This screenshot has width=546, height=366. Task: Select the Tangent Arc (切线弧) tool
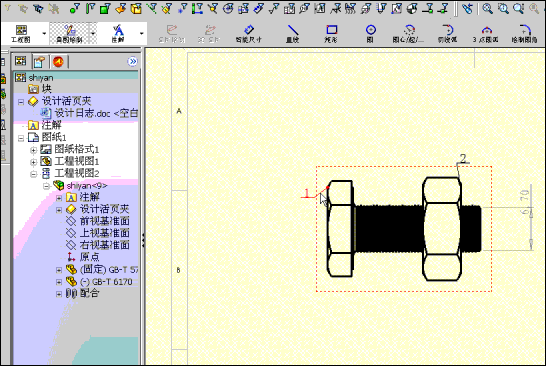point(447,34)
